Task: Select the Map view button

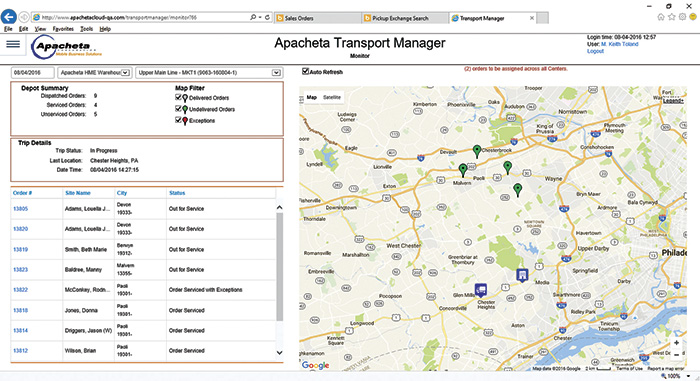Action: [x=312, y=97]
